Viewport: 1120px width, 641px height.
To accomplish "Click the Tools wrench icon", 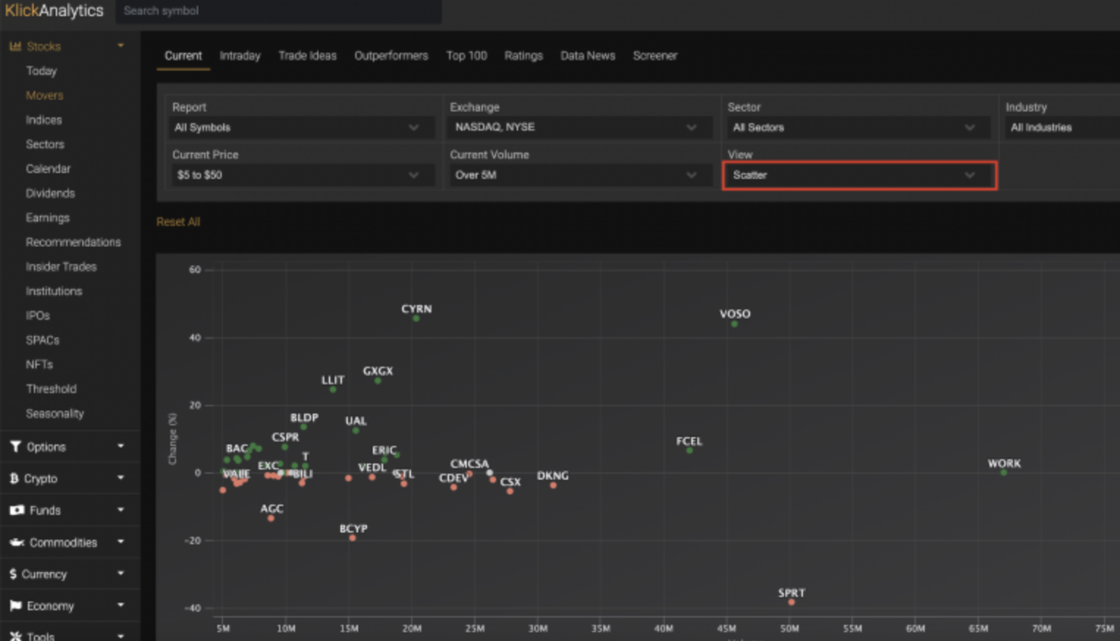I will click(x=16, y=635).
